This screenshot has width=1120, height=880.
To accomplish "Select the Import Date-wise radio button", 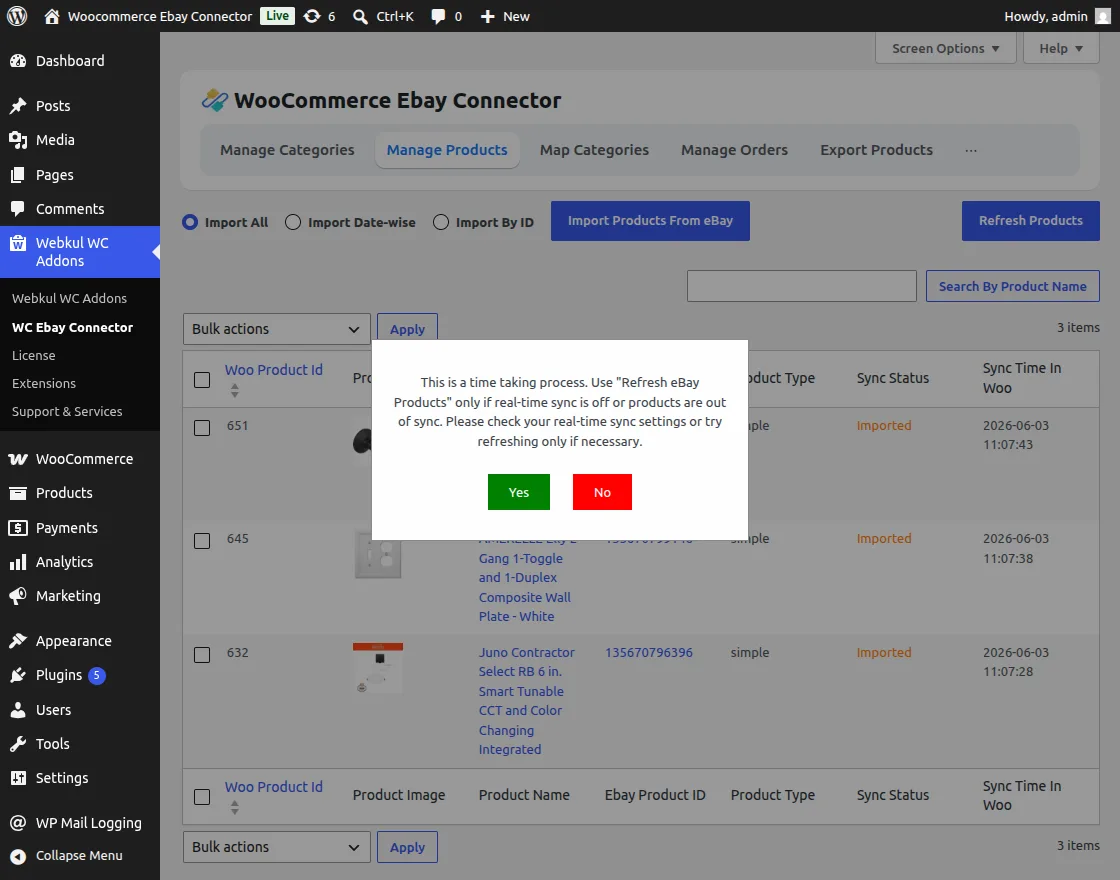I will 293,222.
